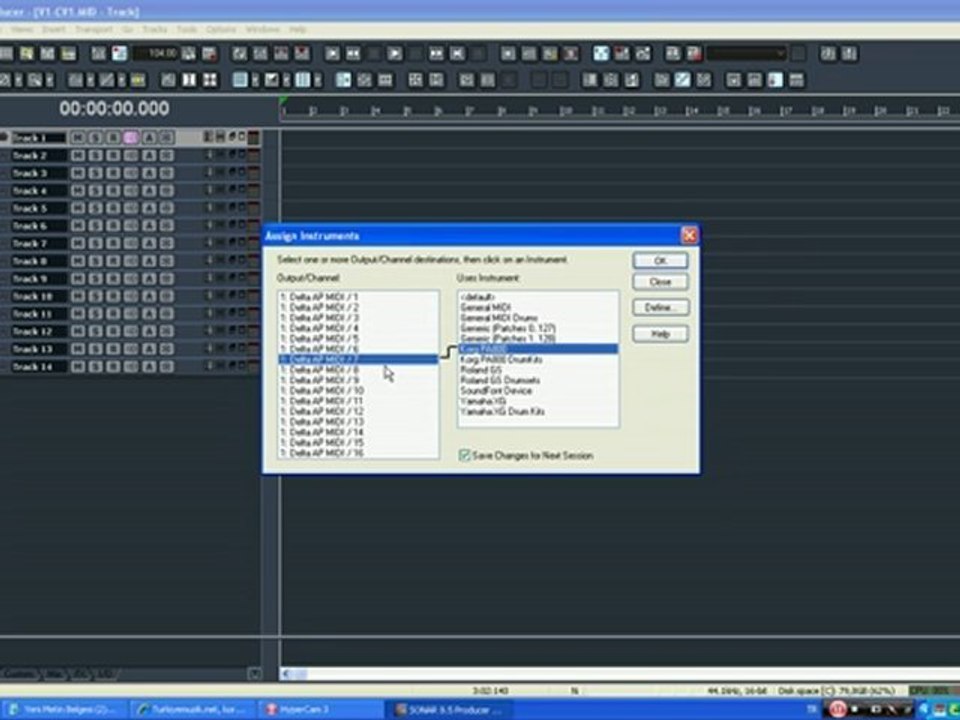Open the Insert menu
Viewport: 960px width, 720px height.
pos(54,29)
